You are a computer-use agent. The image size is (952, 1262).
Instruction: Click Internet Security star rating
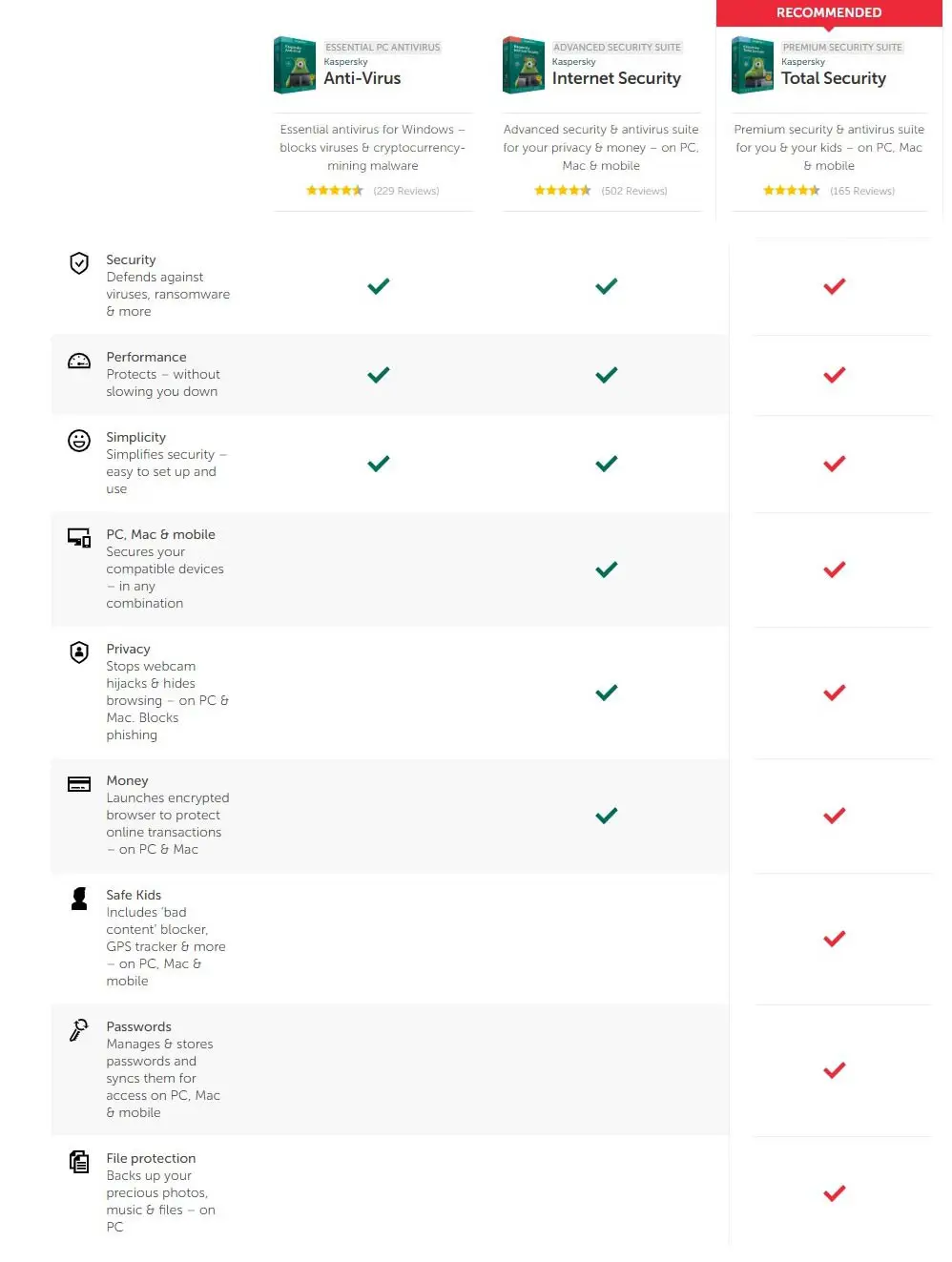pyautogui.click(x=562, y=191)
